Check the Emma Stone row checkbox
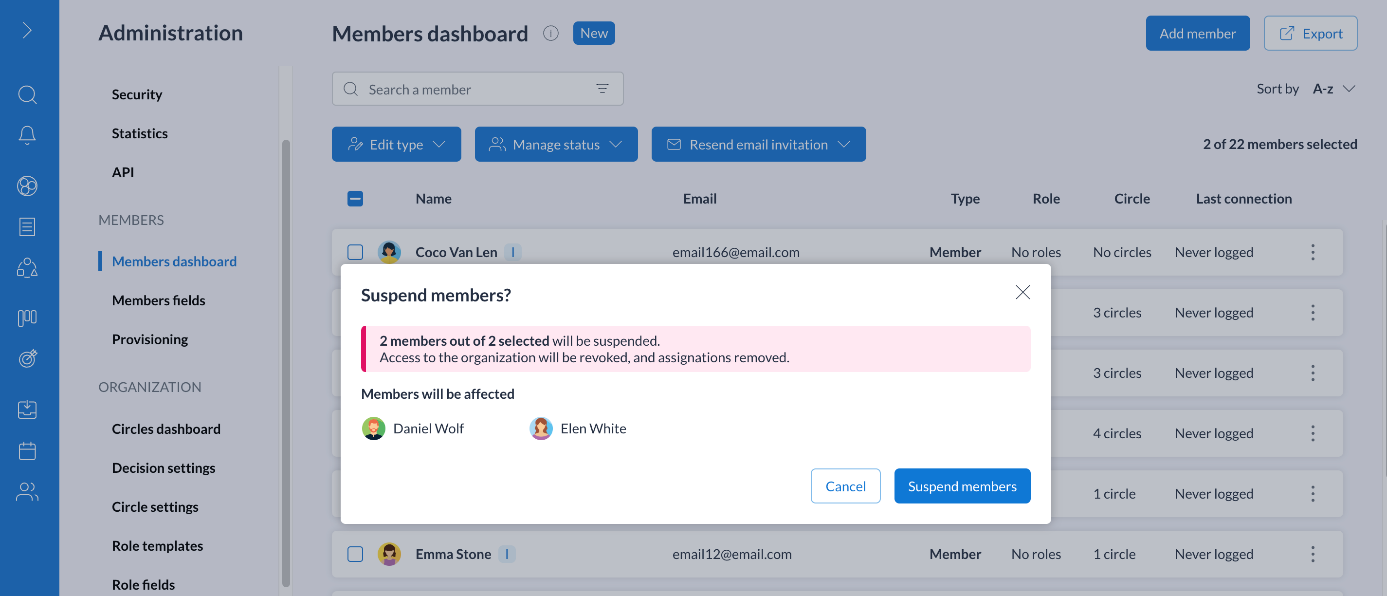Screen dimensions: 1387x596 [355, 554]
